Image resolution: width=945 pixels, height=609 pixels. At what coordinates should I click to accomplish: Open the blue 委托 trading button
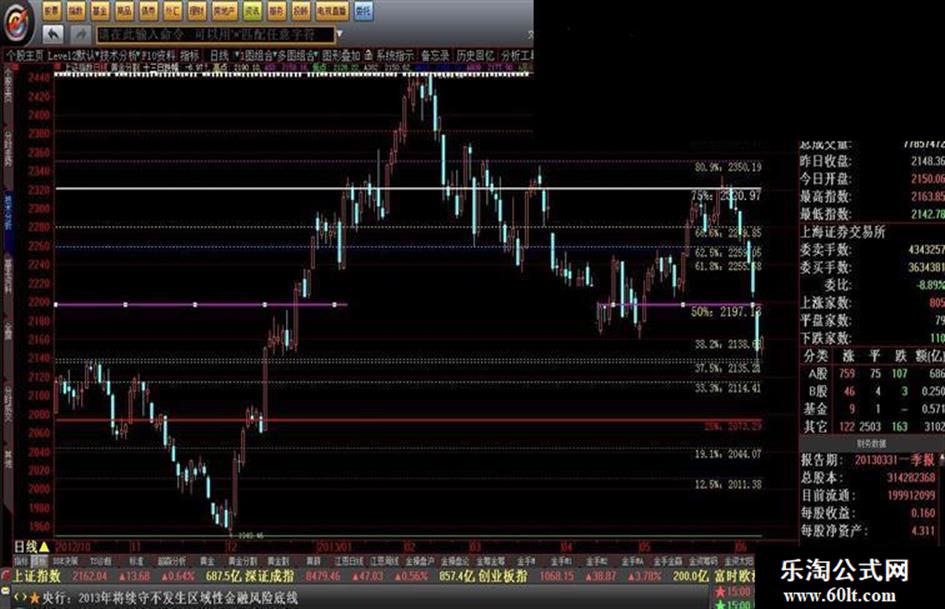point(363,10)
